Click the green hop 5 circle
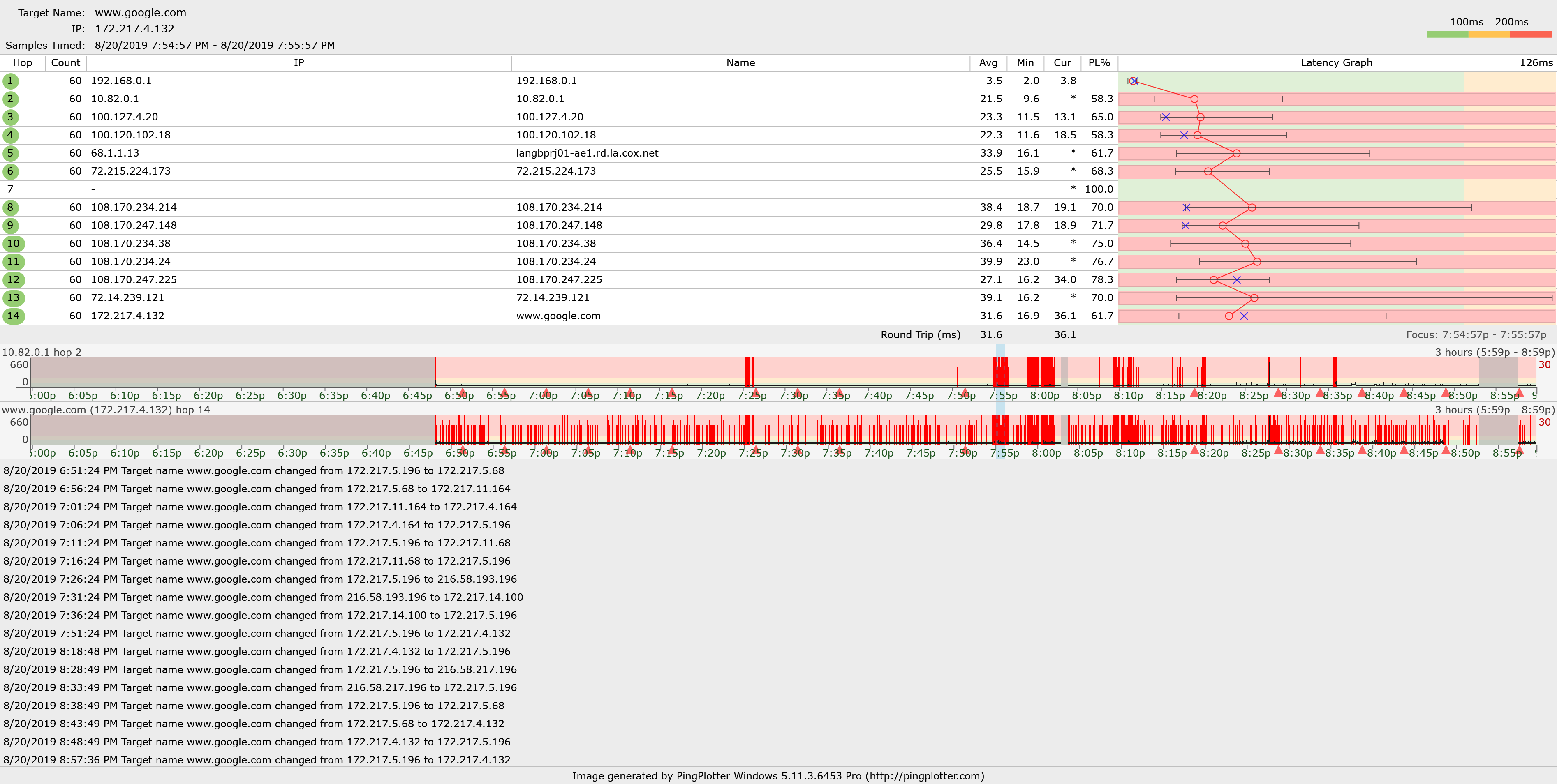The width and height of the screenshot is (1557, 784). click(10, 153)
